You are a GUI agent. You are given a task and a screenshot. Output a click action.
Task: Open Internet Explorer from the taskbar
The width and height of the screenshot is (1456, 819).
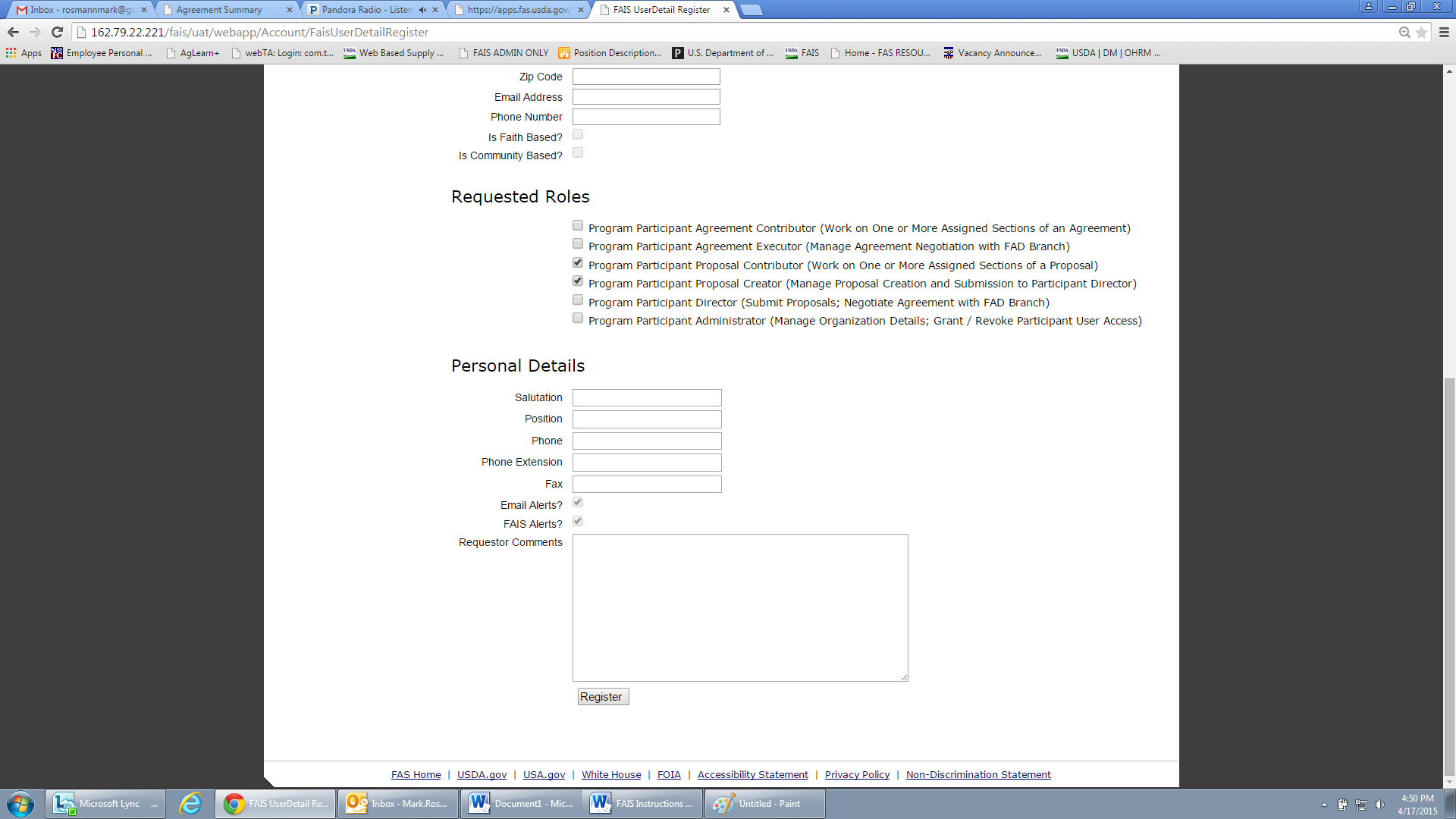pos(190,804)
